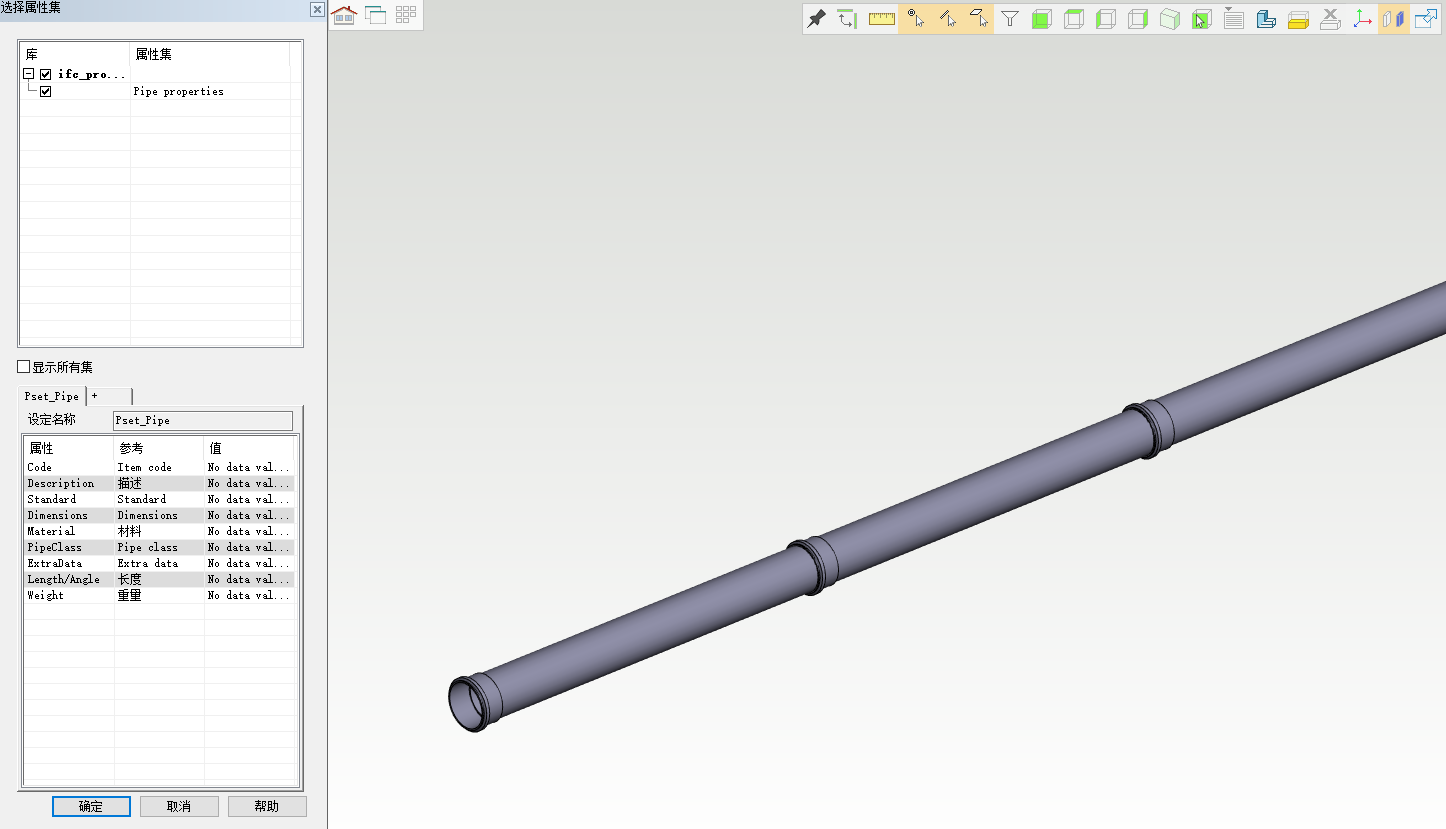Click the 属性集 column header
Image resolution: width=1446 pixels, height=829 pixels.
tap(210, 54)
